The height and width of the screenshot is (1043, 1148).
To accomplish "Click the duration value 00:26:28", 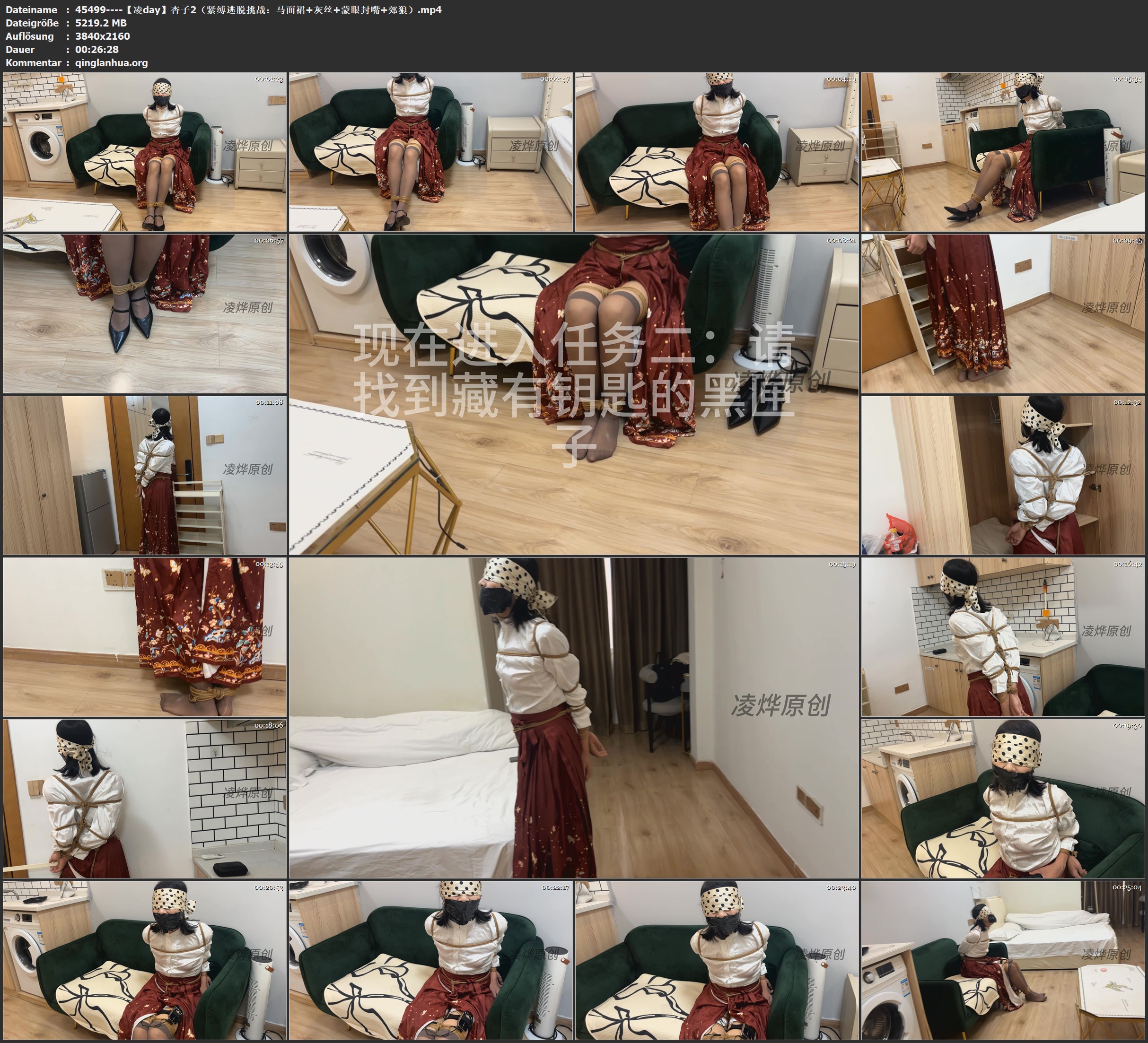I will [97, 50].
